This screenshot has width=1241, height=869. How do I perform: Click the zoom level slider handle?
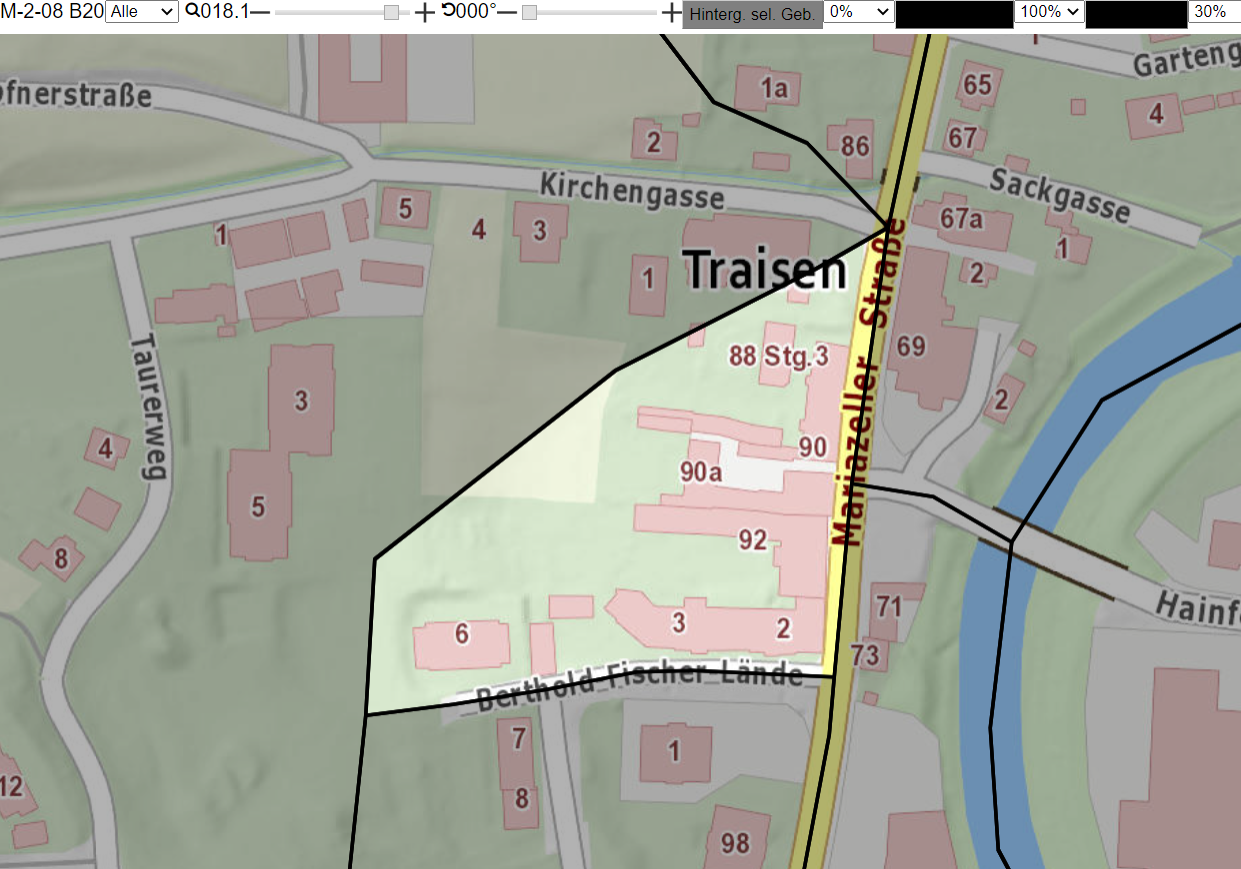(x=392, y=12)
